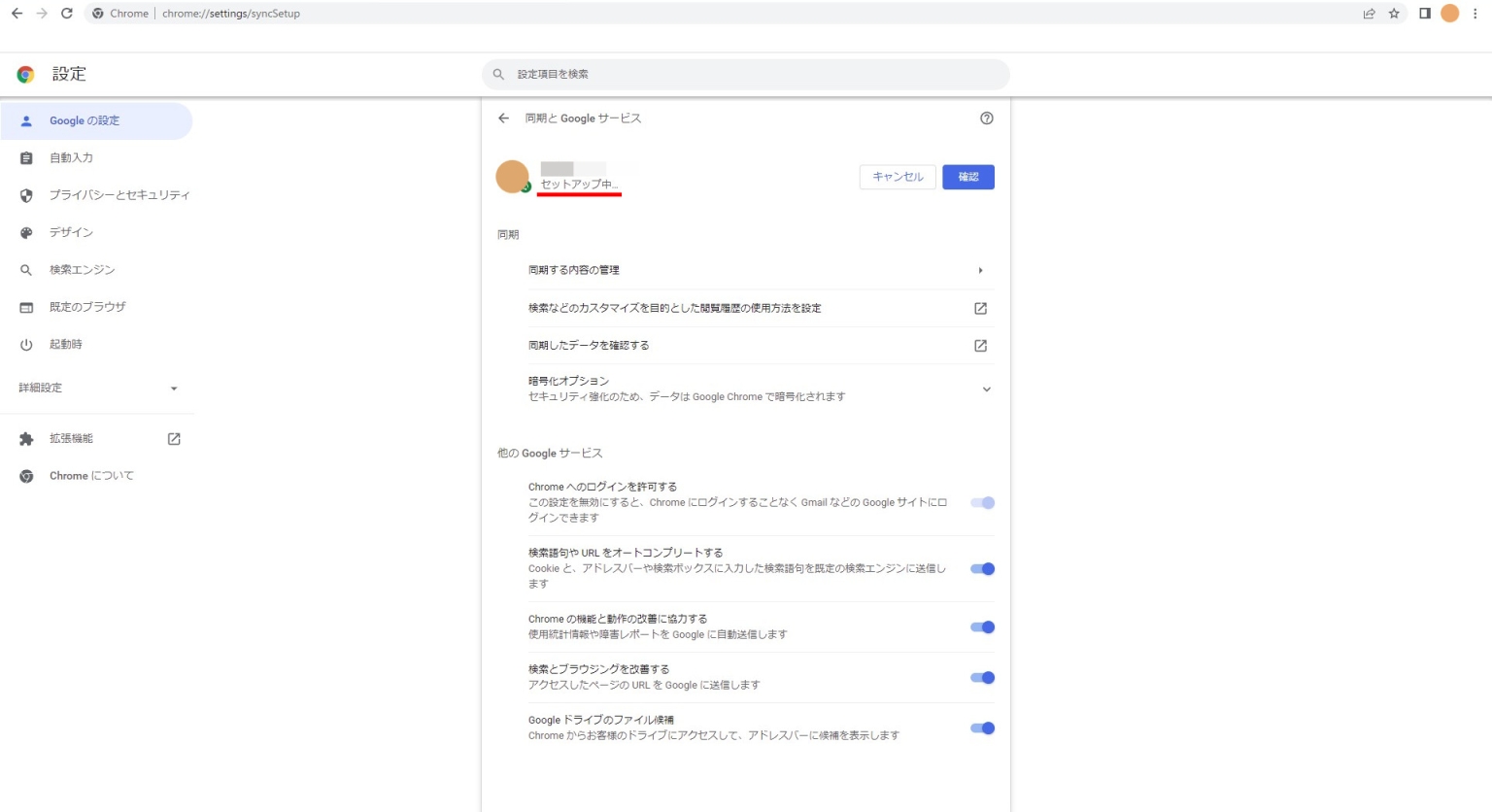Toggle 検索語句や URL をオートコンプリートする switch
The height and width of the screenshot is (812, 1492).
(982, 569)
